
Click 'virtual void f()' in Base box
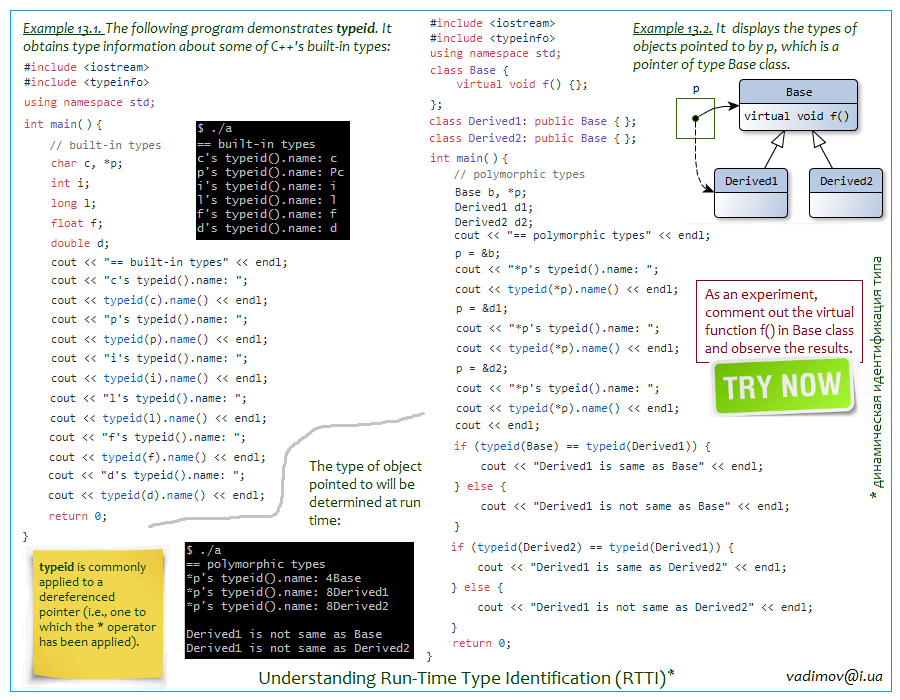(796, 116)
